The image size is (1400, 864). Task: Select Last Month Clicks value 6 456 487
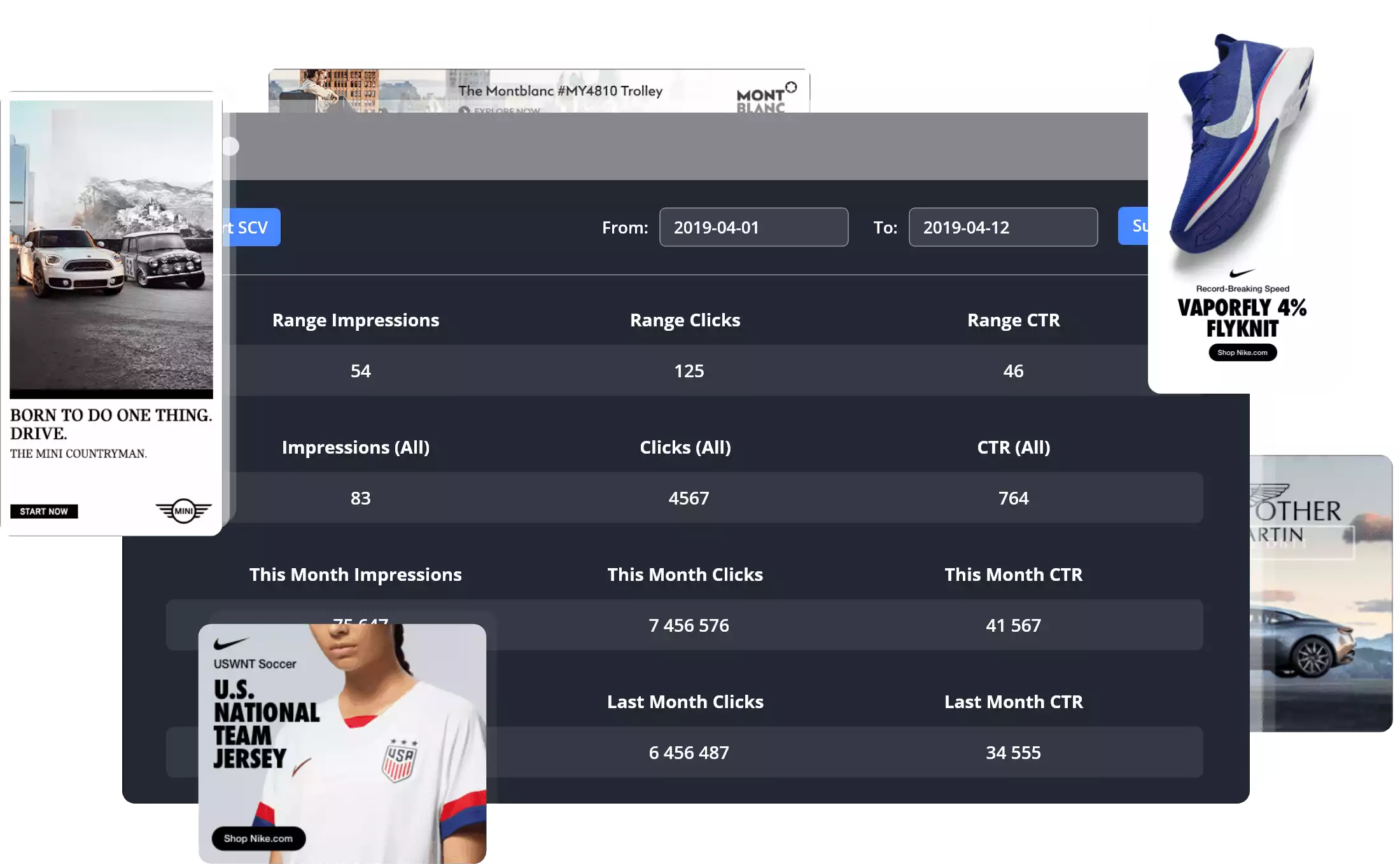coord(689,753)
